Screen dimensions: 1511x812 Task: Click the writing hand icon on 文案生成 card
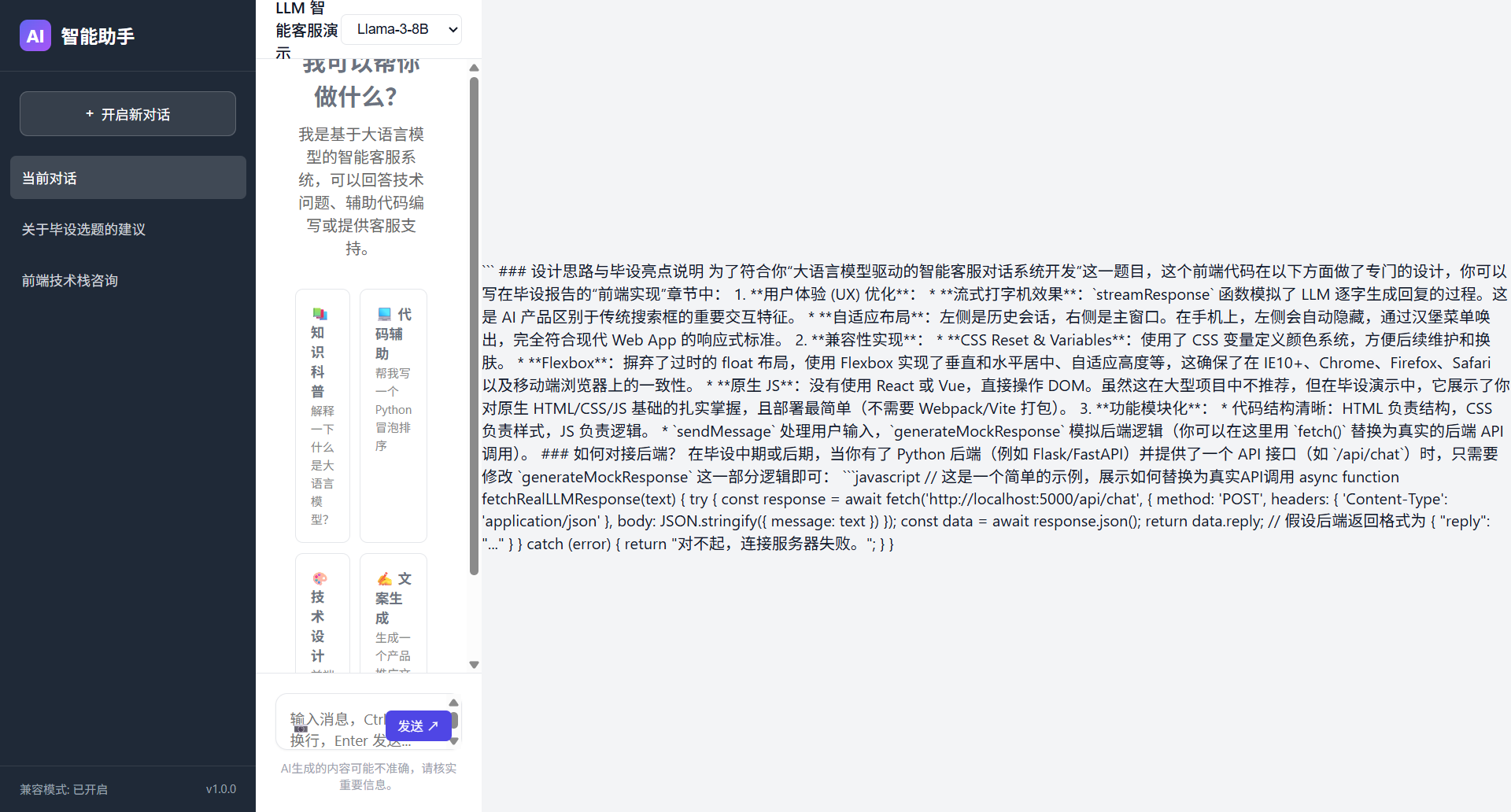(384, 578)
